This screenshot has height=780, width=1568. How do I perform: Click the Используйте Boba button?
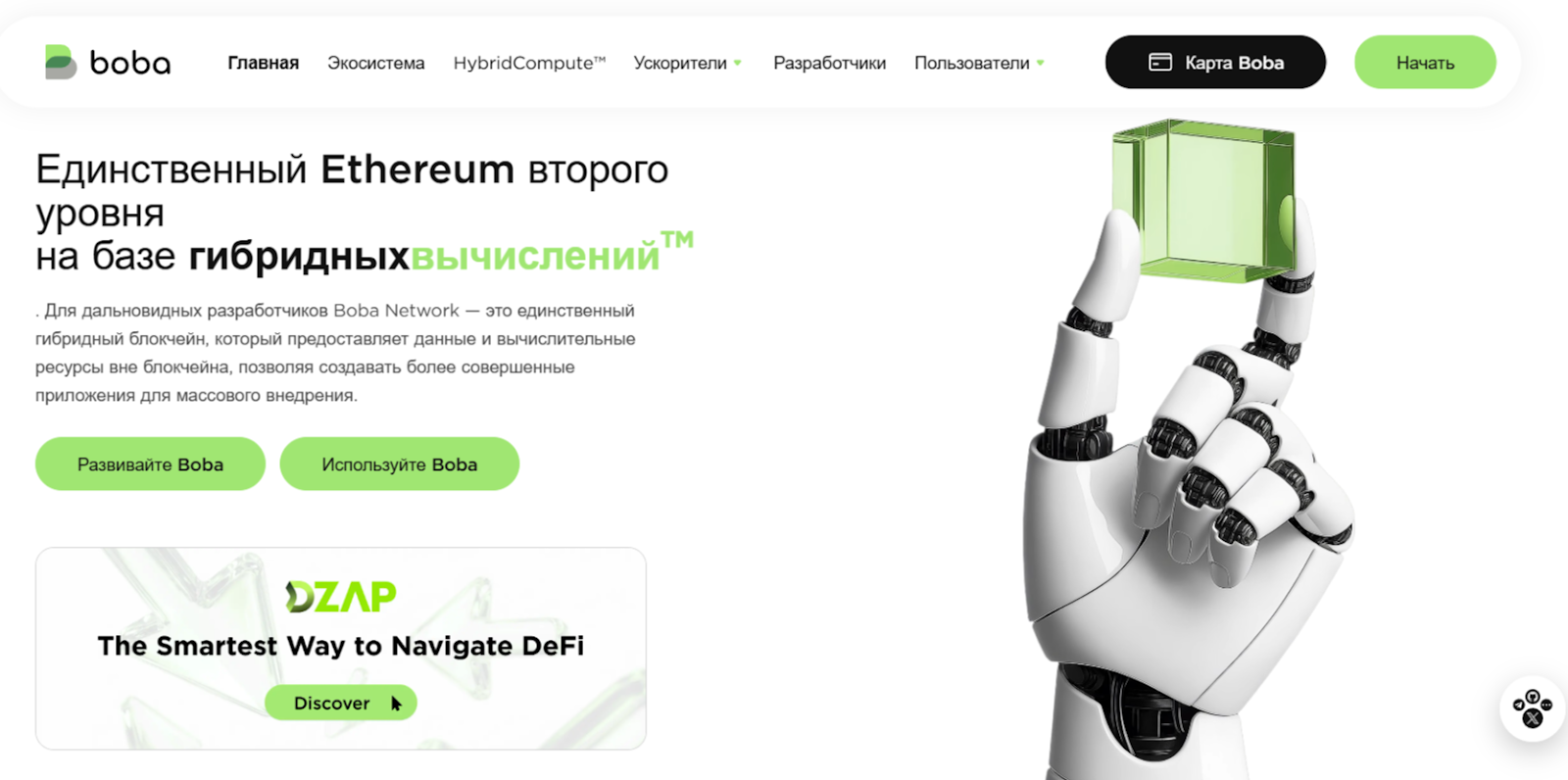(x=399, y=463)
